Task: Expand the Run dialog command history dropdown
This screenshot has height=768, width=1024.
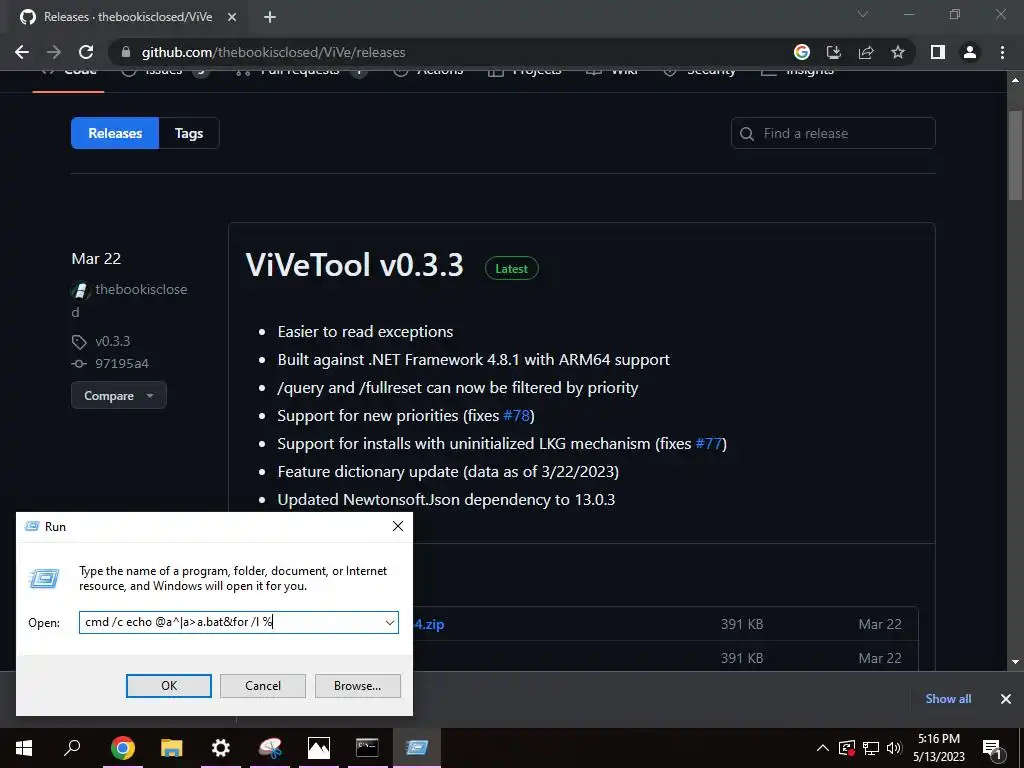Action: (x=390, y=622)
